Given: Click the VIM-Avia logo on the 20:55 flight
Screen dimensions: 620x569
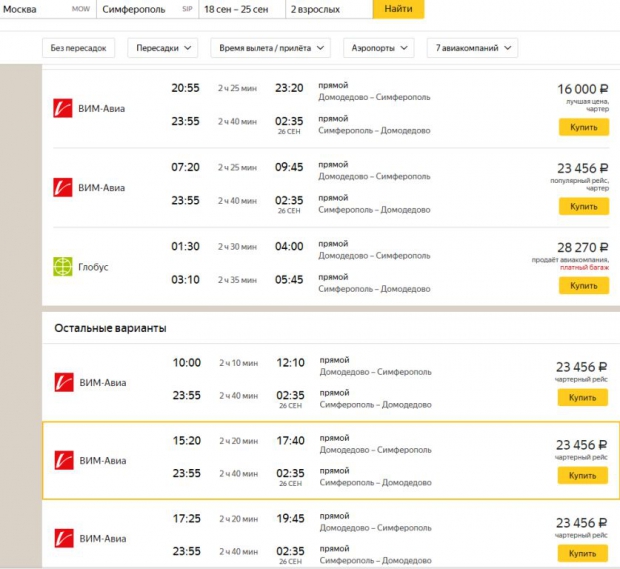Looking at the screenshot, I should coord(63,109).
